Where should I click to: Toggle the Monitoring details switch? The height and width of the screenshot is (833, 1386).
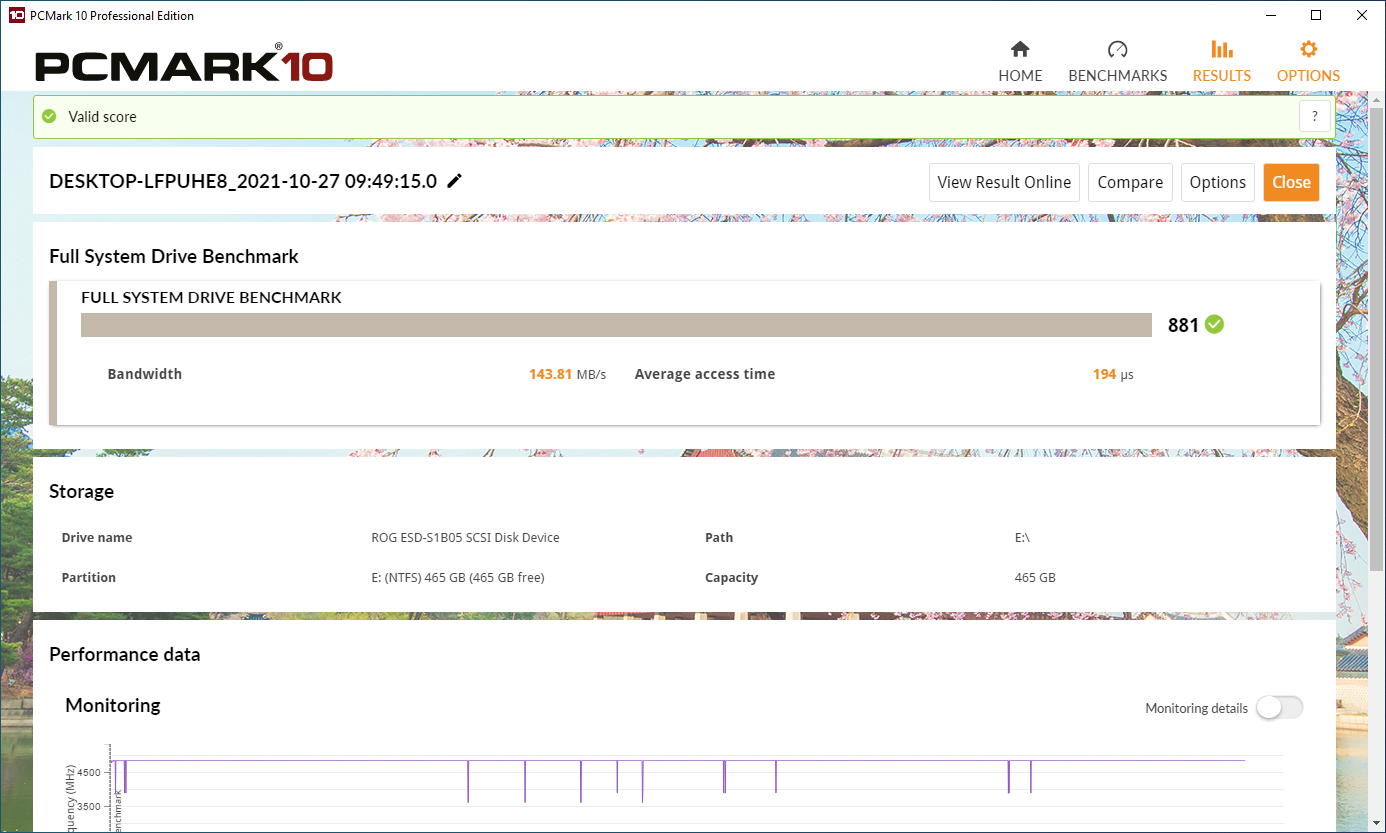click(x=1279, y=707)
